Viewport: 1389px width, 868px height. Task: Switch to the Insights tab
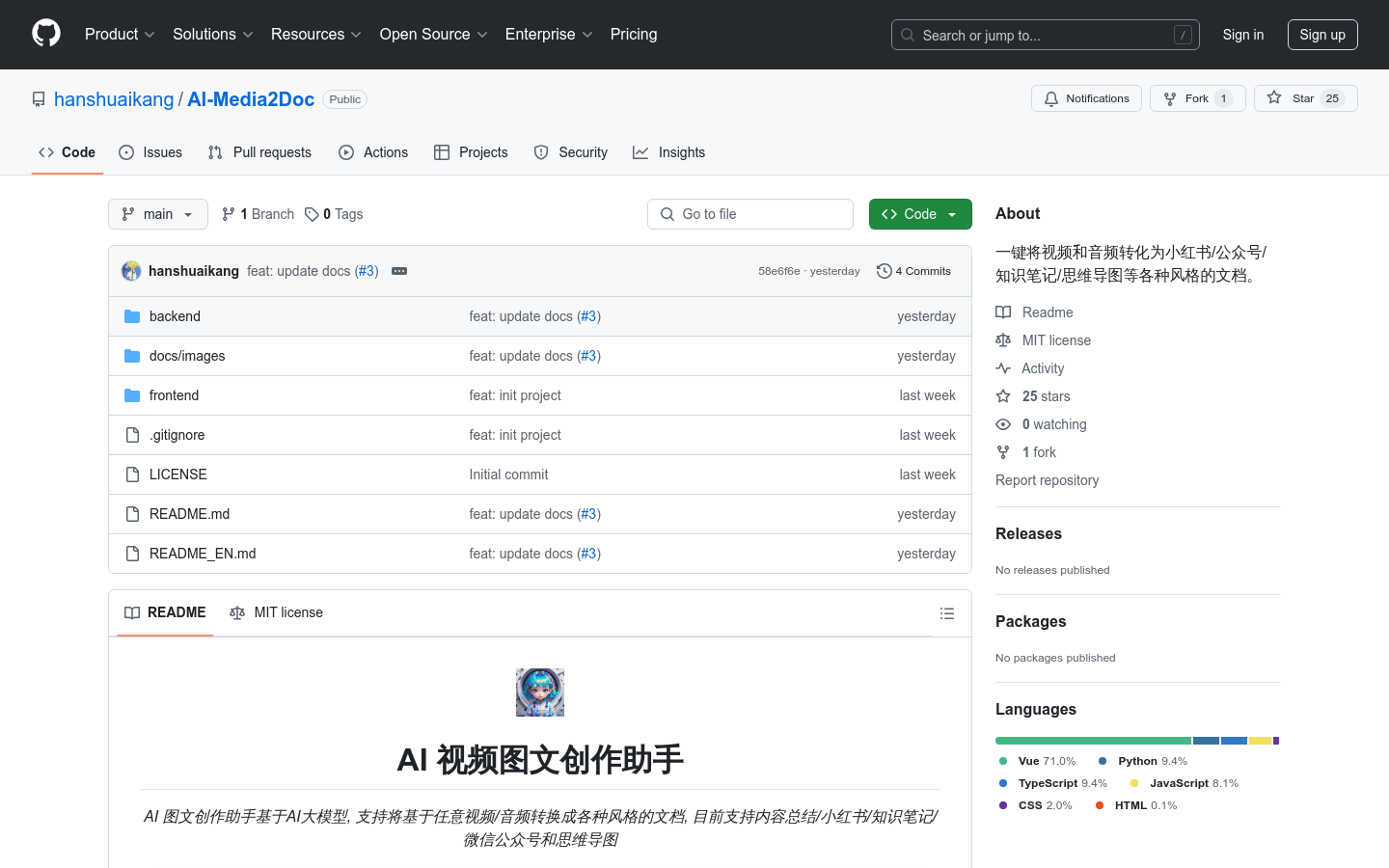[x=669, y=152]
